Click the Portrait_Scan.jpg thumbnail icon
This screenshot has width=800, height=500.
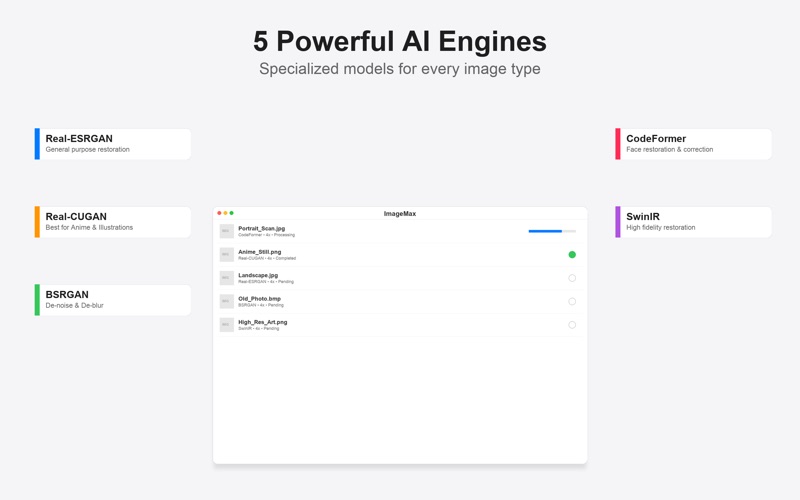click(227, 231)
